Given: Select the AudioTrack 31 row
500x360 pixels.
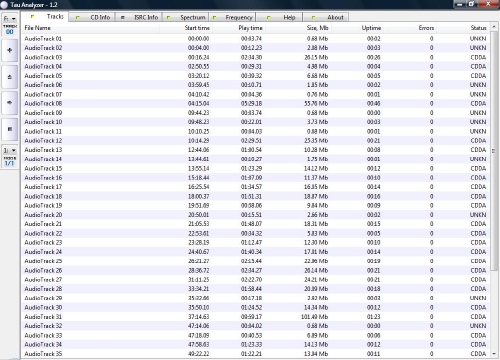Looking at the screenshot, I should [255, 317].
